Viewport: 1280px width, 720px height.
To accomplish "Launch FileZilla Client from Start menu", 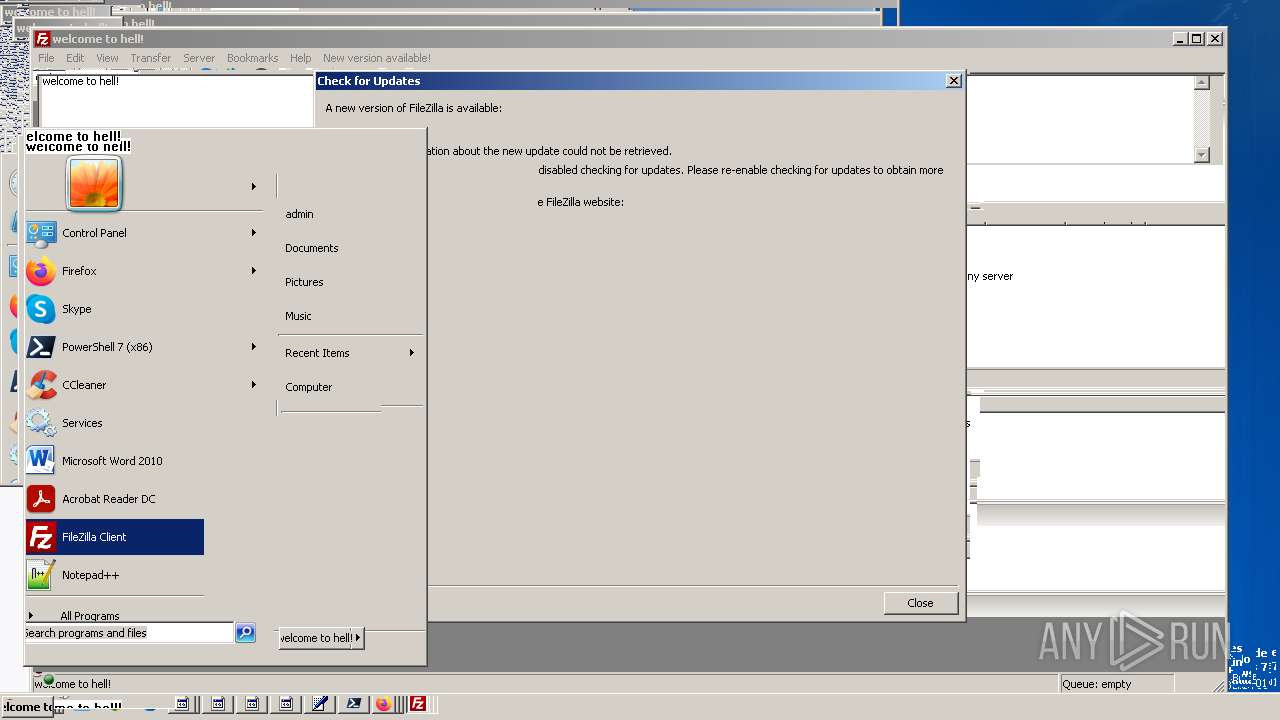I will coord(114,537).
